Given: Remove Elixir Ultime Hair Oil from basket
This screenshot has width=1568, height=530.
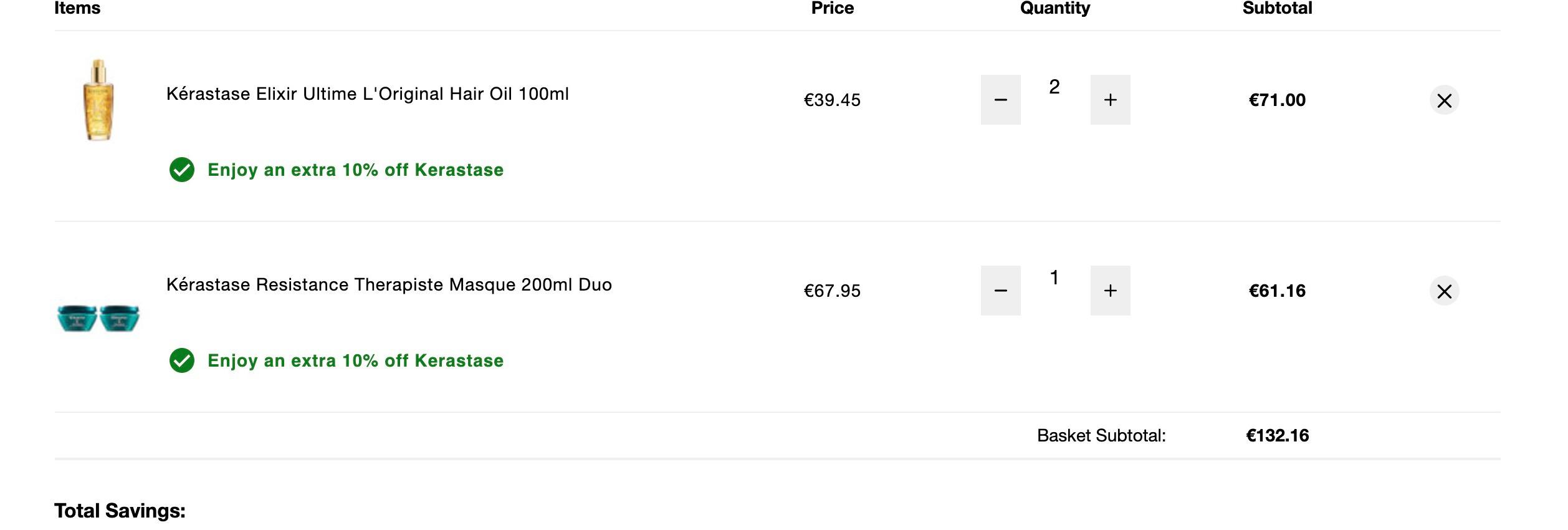Looking at the screenshot, I should tap(1444, 100).
